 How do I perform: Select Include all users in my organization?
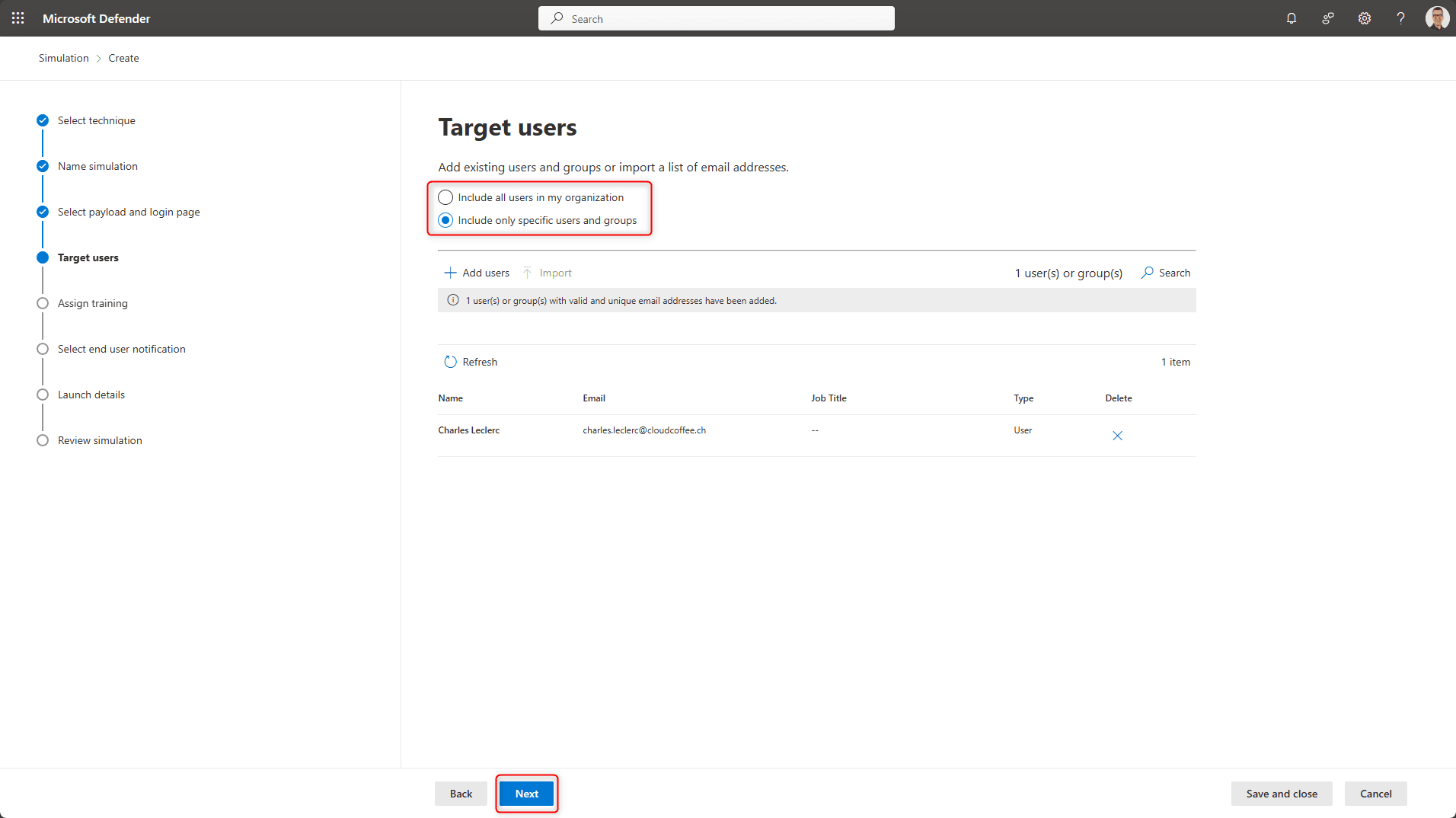coord(445,197)
